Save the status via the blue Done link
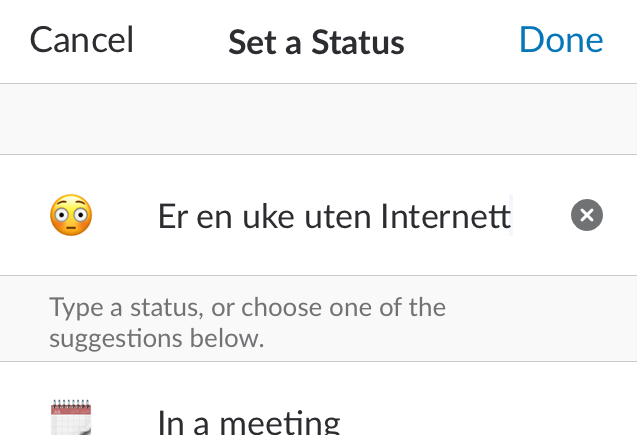The height and width of the screenshot is (435, 637). pos(561,40)
